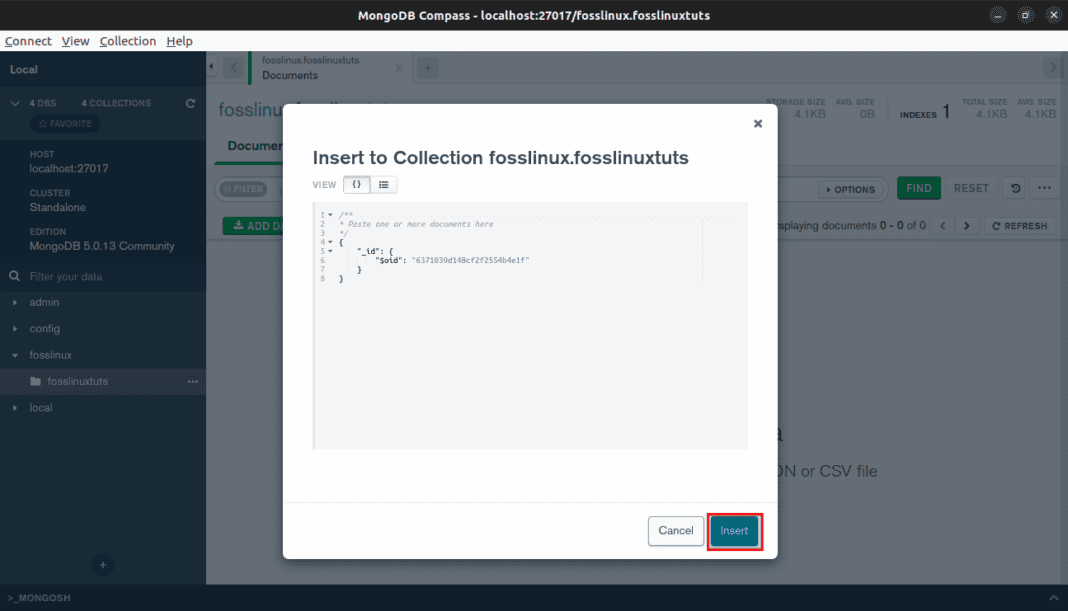Click the query history clock icon
The image size is (1068, 611).
coord(1012,188)
